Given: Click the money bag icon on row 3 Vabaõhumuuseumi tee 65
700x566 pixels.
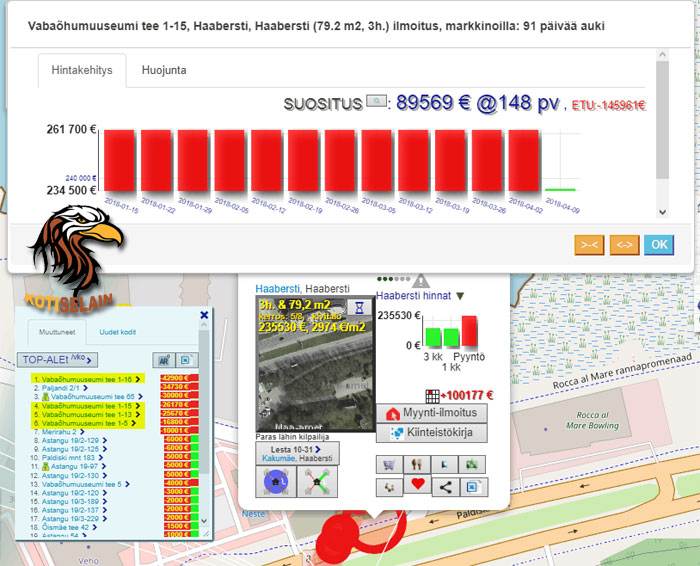Looking at the screenshot, I should click(45, 397).
